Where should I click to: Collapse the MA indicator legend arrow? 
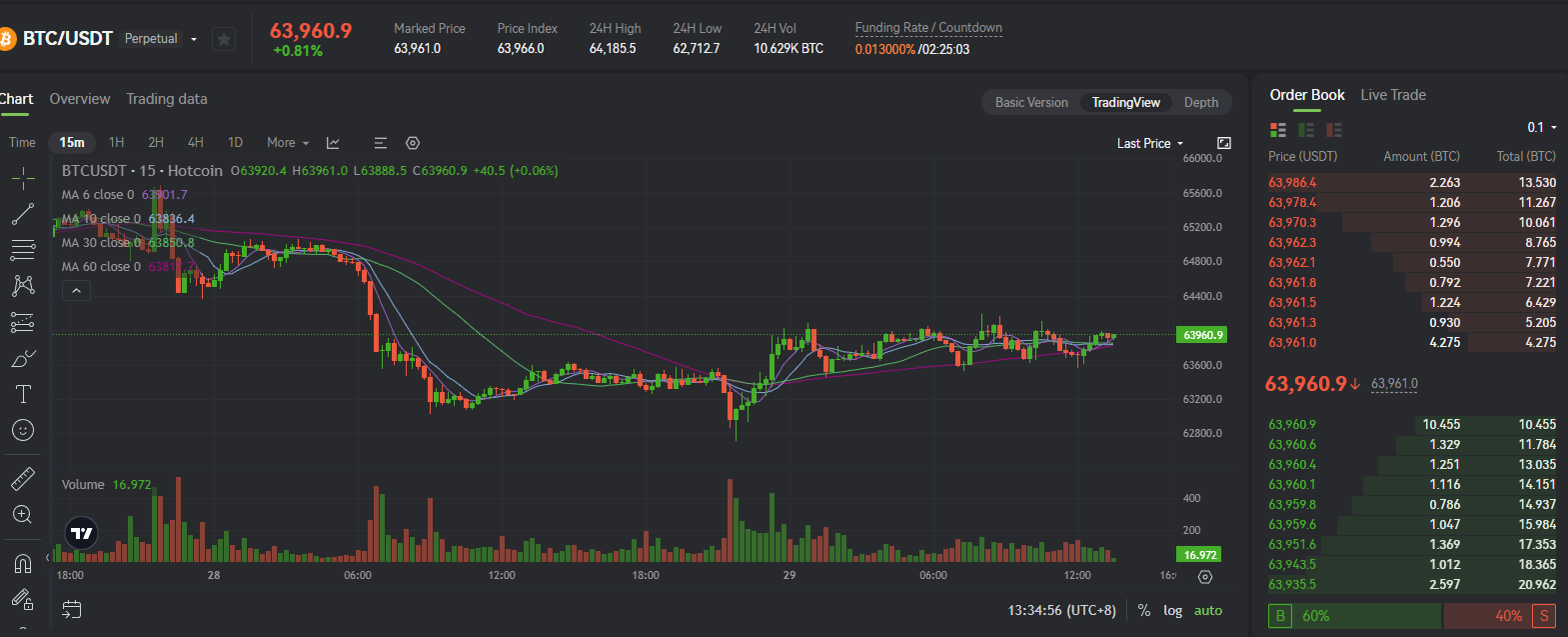(x=76, y=291)
